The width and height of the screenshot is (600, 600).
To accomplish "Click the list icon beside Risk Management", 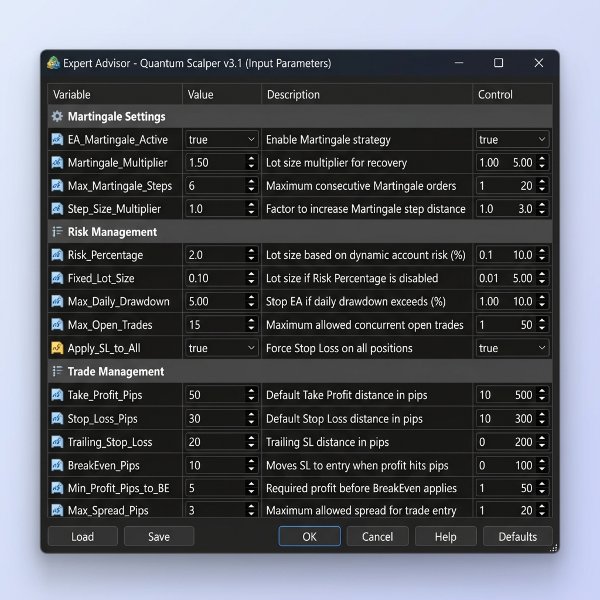I will point(57,232).
